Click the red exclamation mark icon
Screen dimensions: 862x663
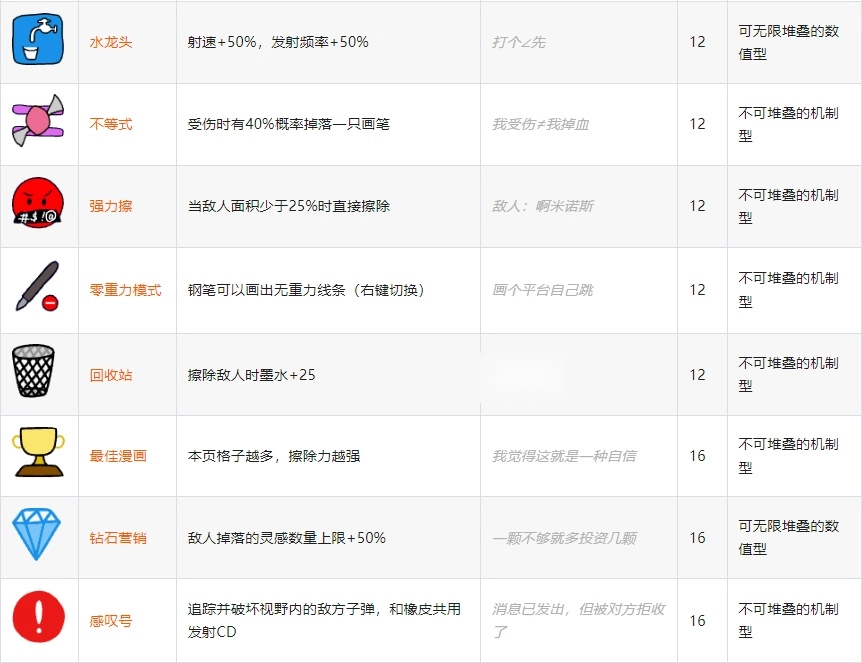(38, 620)
